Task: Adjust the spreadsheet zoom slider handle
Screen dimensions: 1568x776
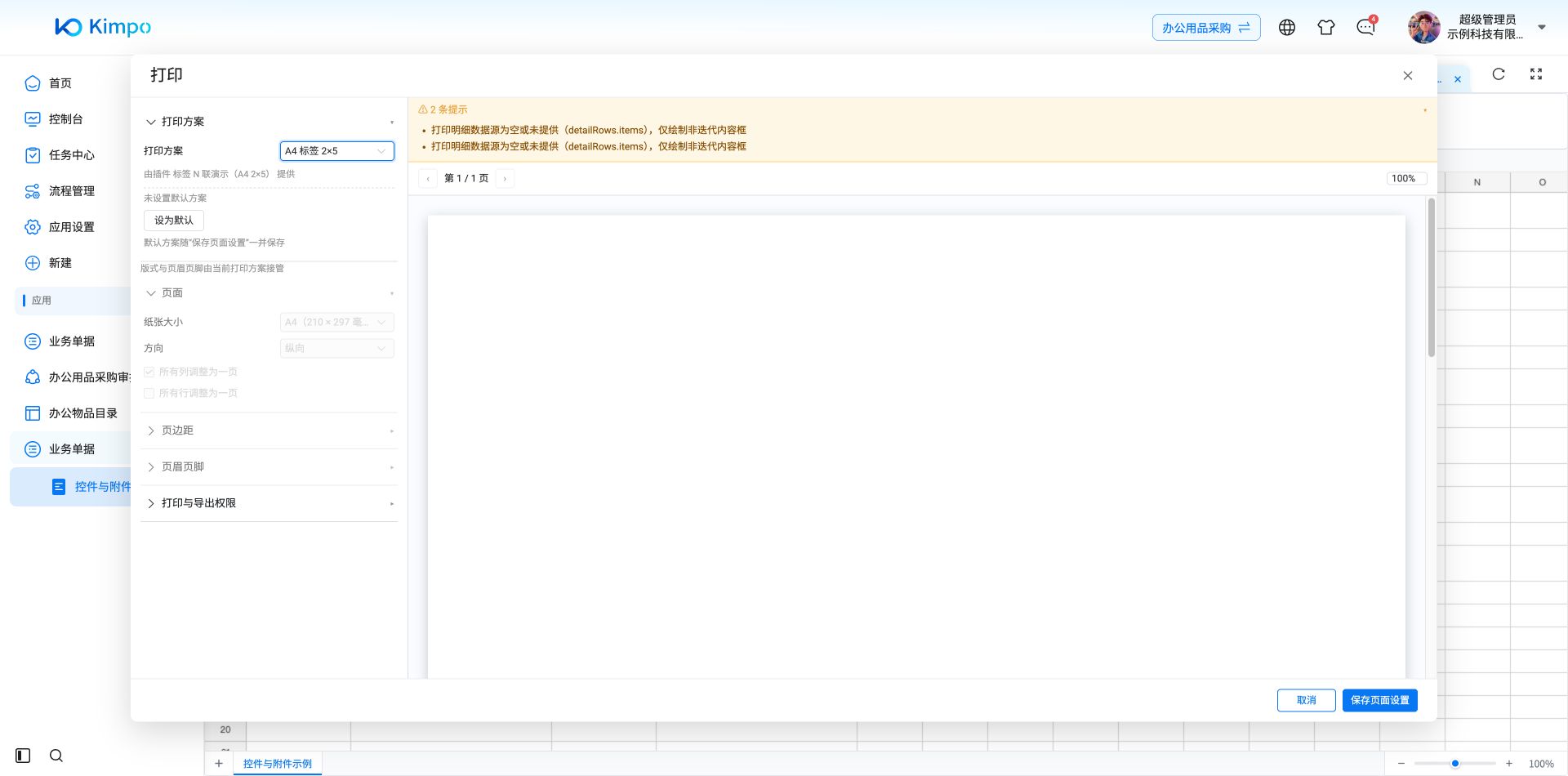Action: point(1455,764)
